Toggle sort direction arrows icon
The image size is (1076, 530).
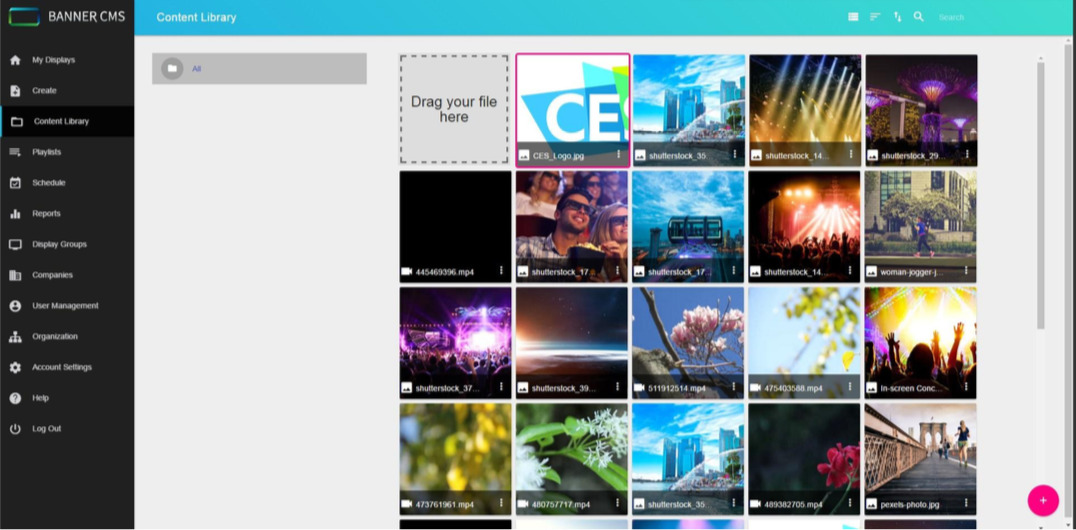897,17
